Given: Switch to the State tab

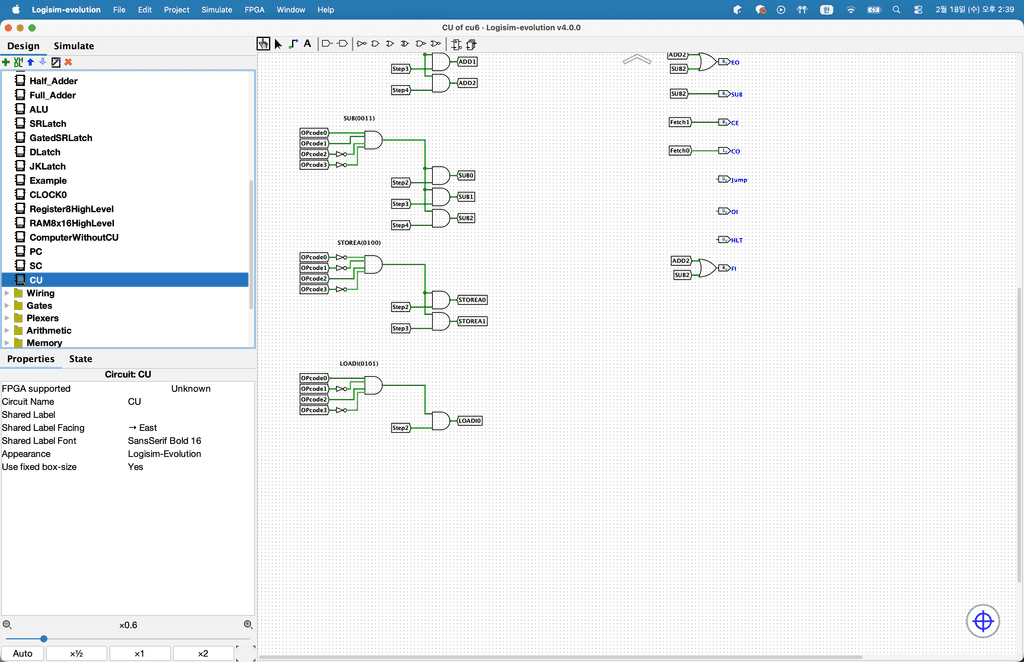Looking at the screenshot, I should (80, 359).
